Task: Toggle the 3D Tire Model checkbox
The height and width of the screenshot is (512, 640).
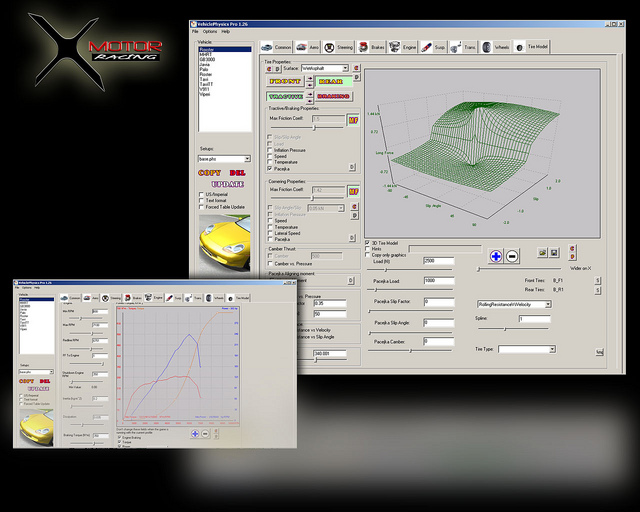Action: point(368,242)
